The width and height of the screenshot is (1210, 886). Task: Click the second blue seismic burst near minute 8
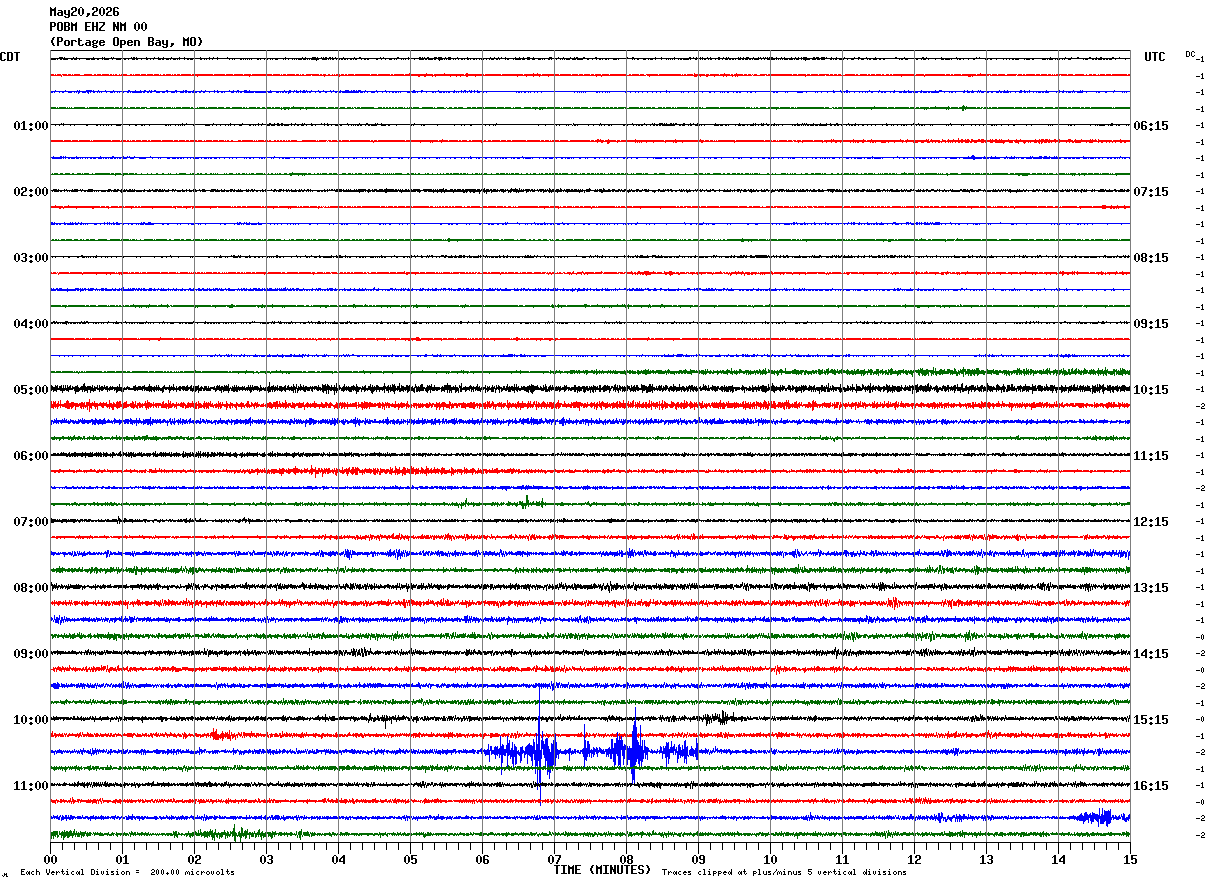632,748
